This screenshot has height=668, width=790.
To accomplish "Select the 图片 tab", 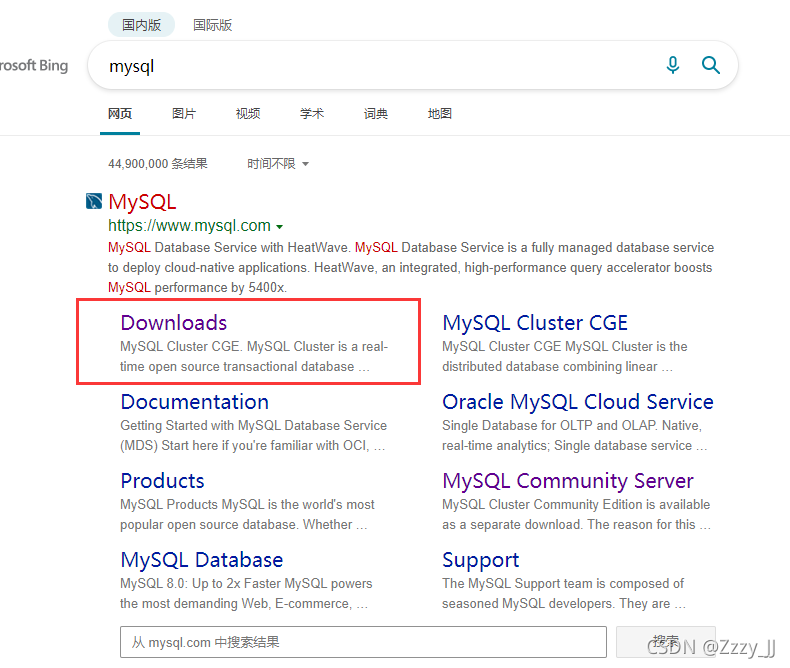I will tap(184, 113).
